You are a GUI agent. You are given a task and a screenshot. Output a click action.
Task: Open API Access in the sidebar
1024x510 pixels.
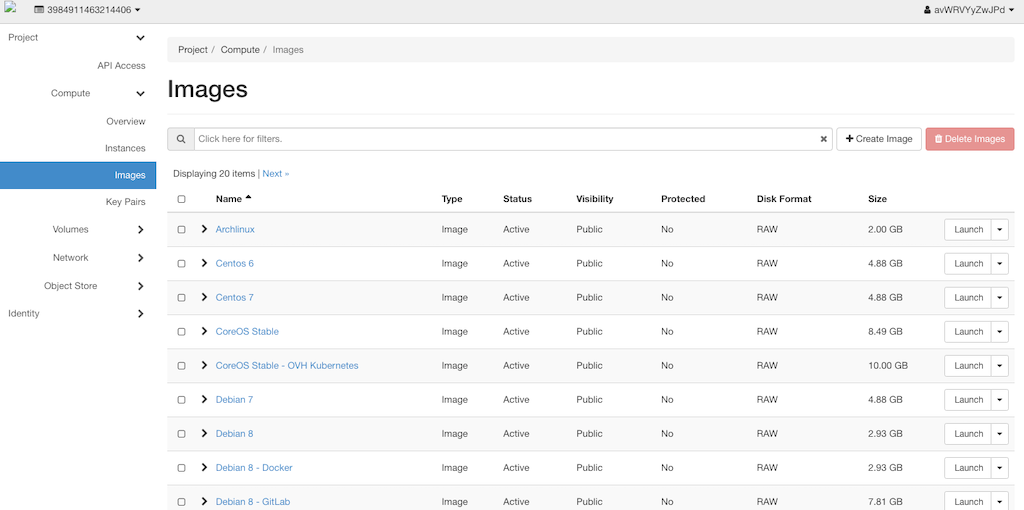(x=121, y=66)
